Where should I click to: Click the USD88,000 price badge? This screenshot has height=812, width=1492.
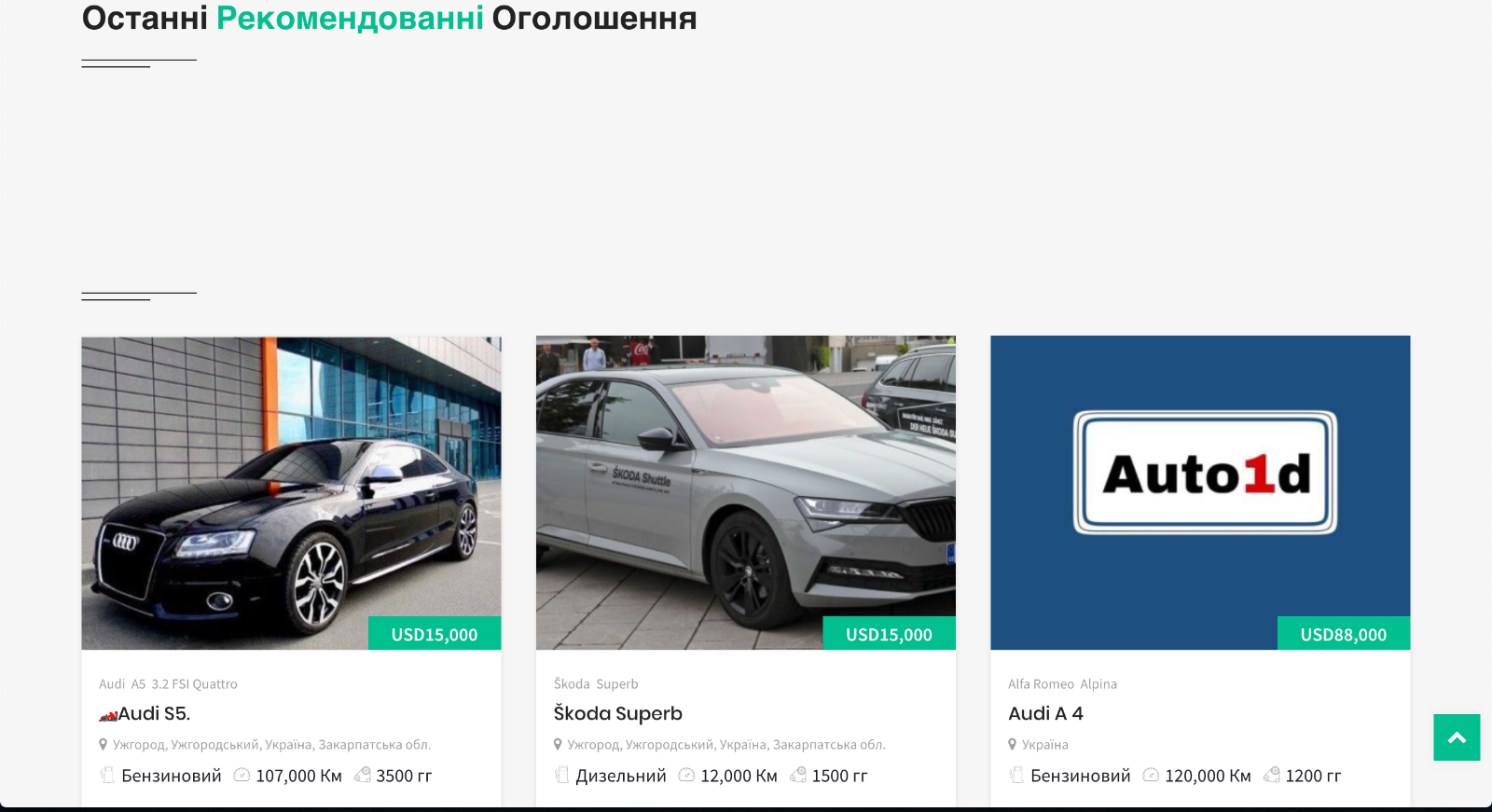click(1344, 634)
